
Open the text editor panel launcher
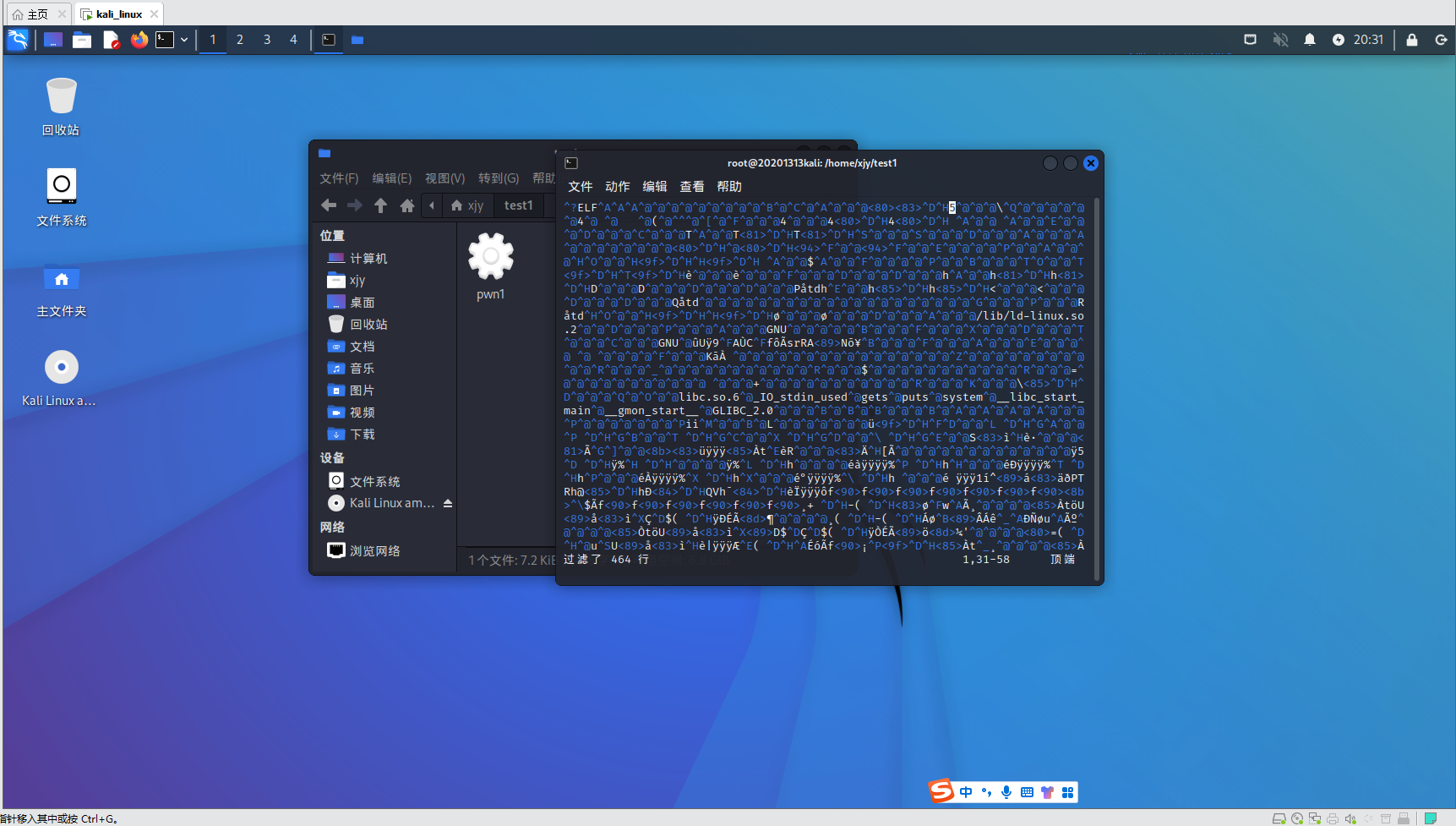pos(111,40)
